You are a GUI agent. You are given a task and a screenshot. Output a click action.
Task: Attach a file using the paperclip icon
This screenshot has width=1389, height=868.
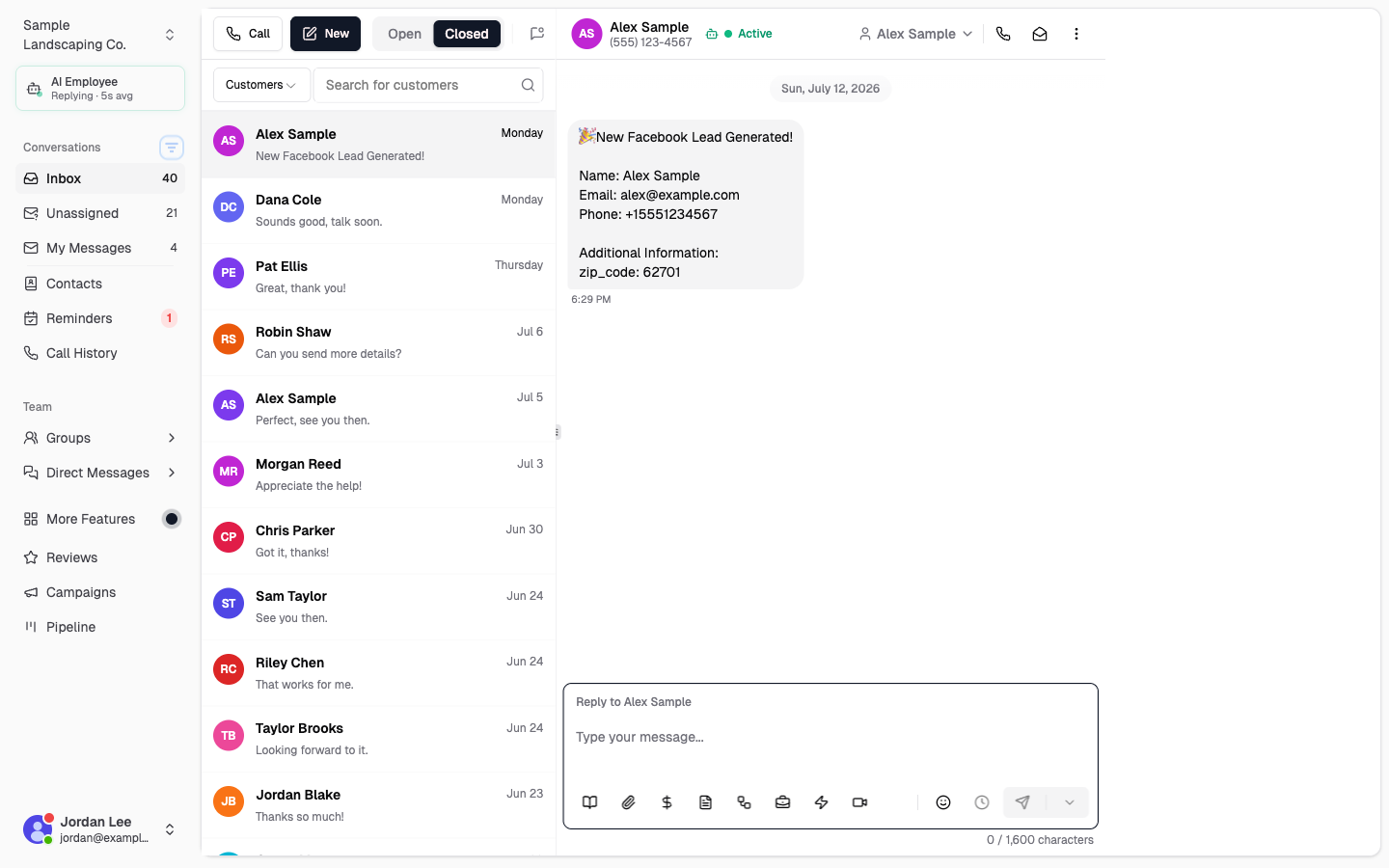tap(629, 802)
